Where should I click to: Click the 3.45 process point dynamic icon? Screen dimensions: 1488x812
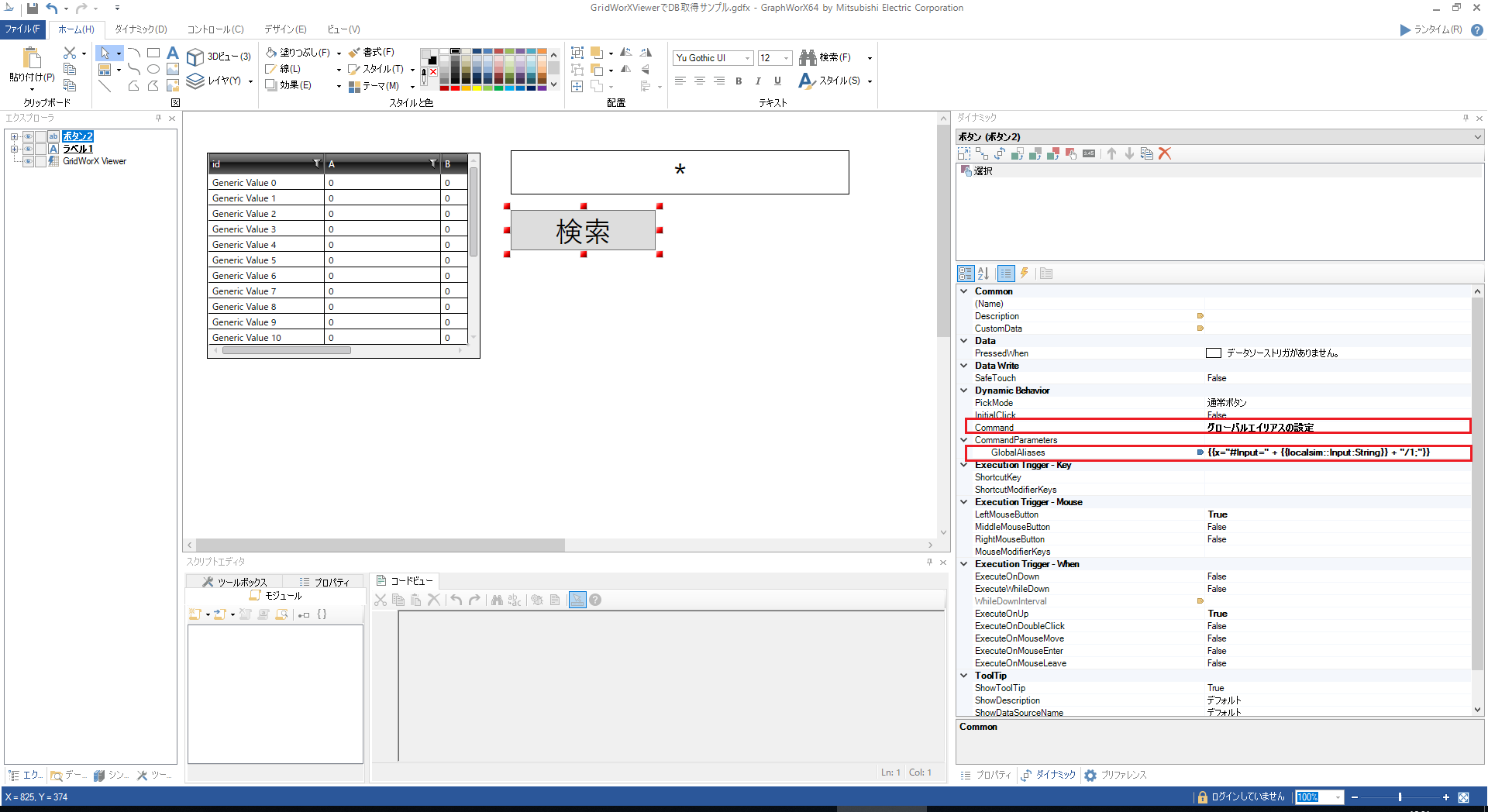point(1089,153)
